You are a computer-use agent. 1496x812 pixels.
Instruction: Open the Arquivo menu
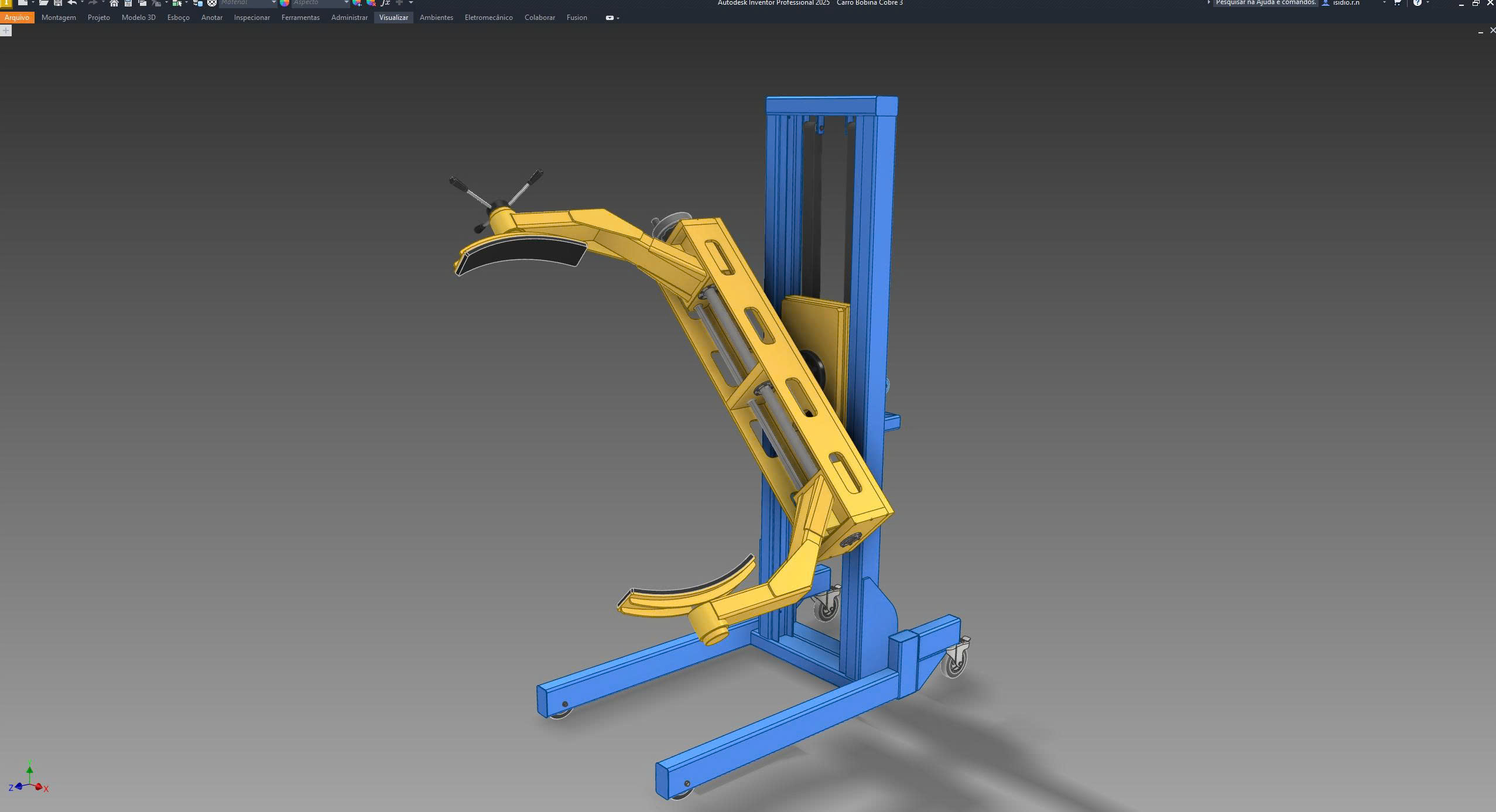(x=17, y=17)
